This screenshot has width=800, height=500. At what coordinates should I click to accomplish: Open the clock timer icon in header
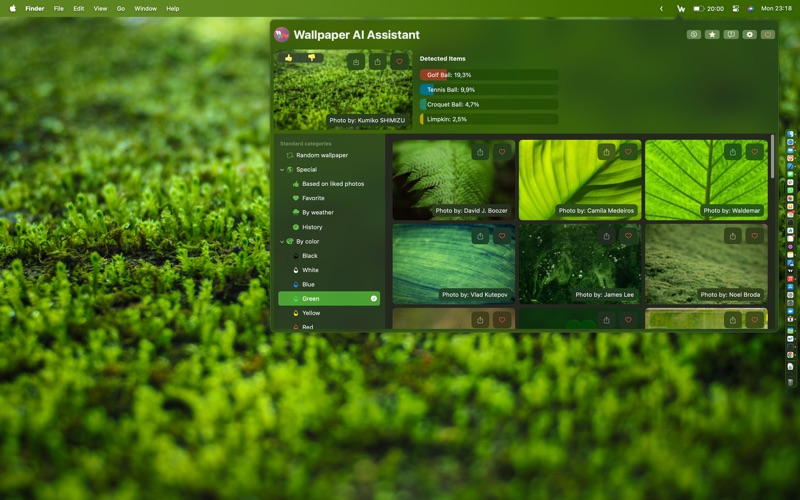[694, 34]
